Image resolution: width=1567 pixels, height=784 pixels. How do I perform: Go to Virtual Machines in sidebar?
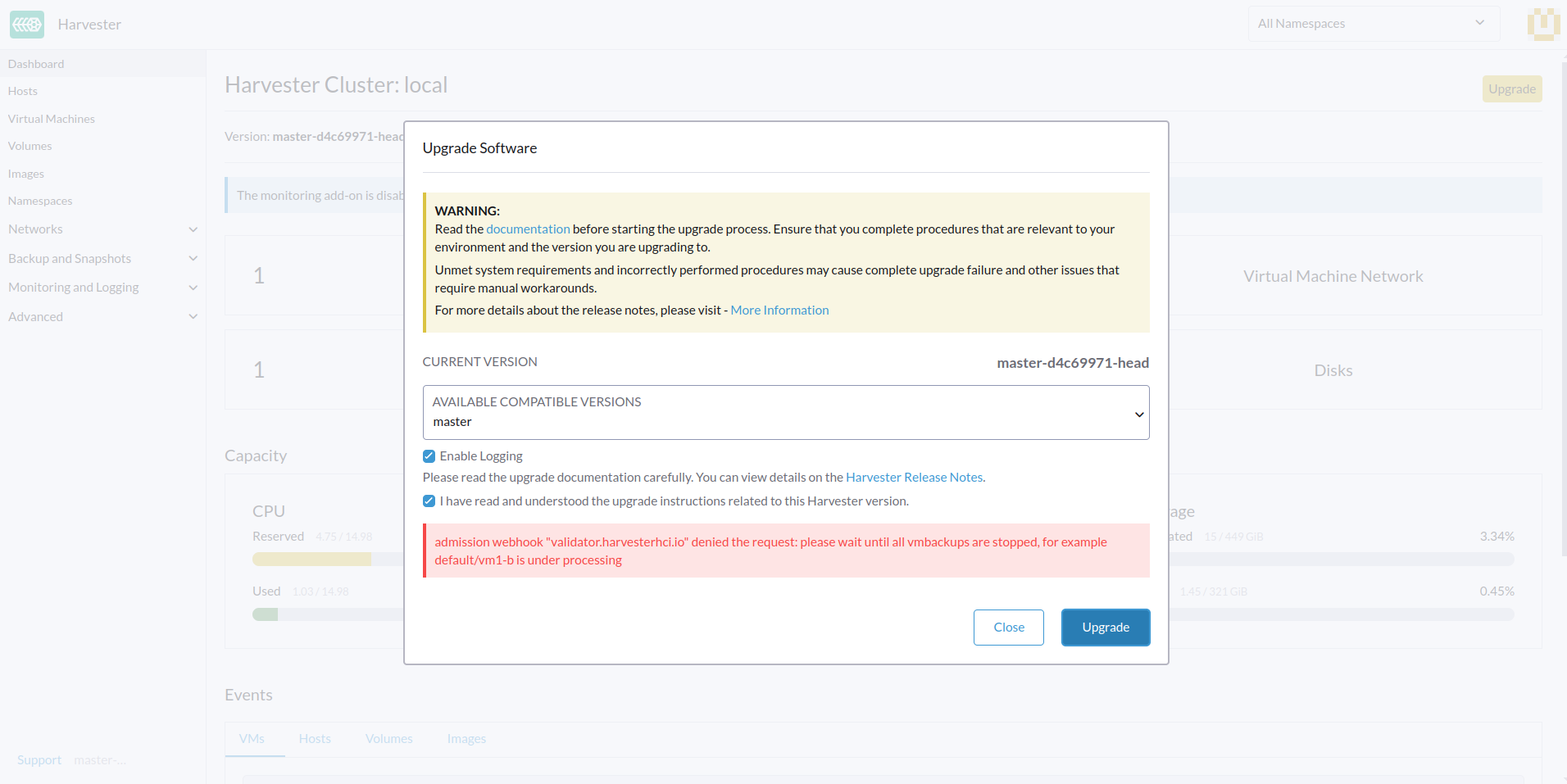[52, 119]
